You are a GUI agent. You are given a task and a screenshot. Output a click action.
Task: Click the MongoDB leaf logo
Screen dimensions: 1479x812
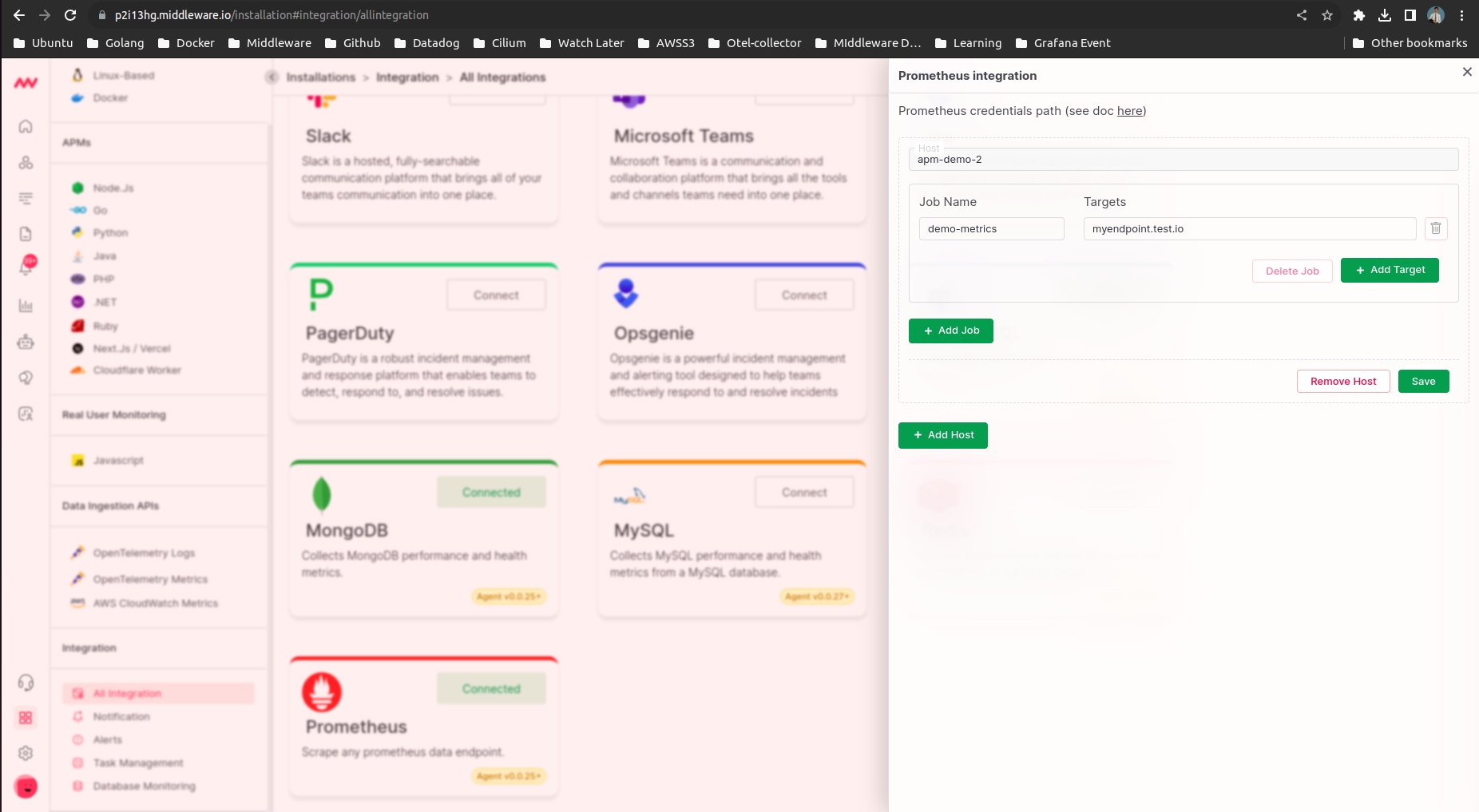tap(322, 494)
